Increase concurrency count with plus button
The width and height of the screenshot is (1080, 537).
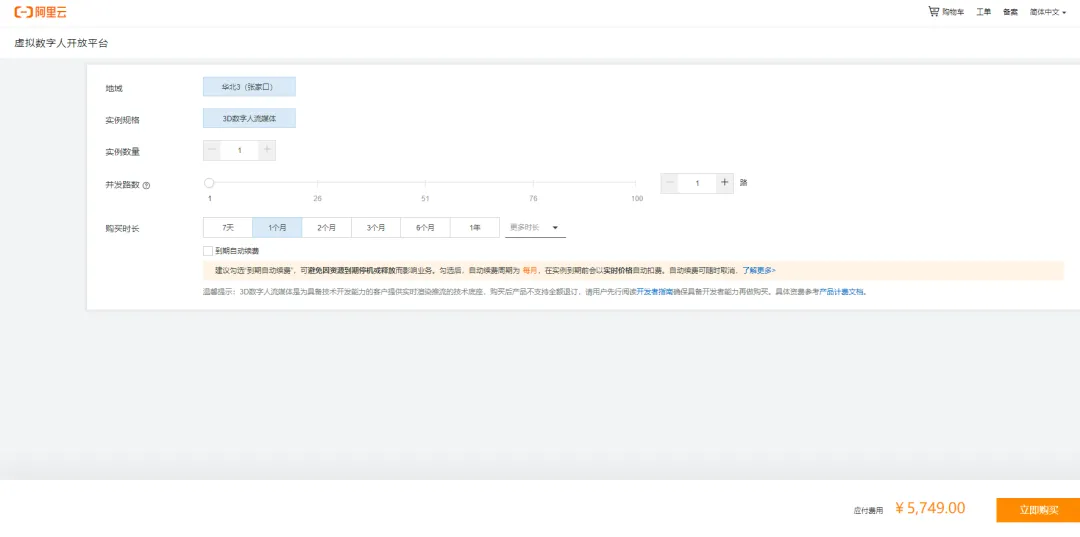click(725, 183)
